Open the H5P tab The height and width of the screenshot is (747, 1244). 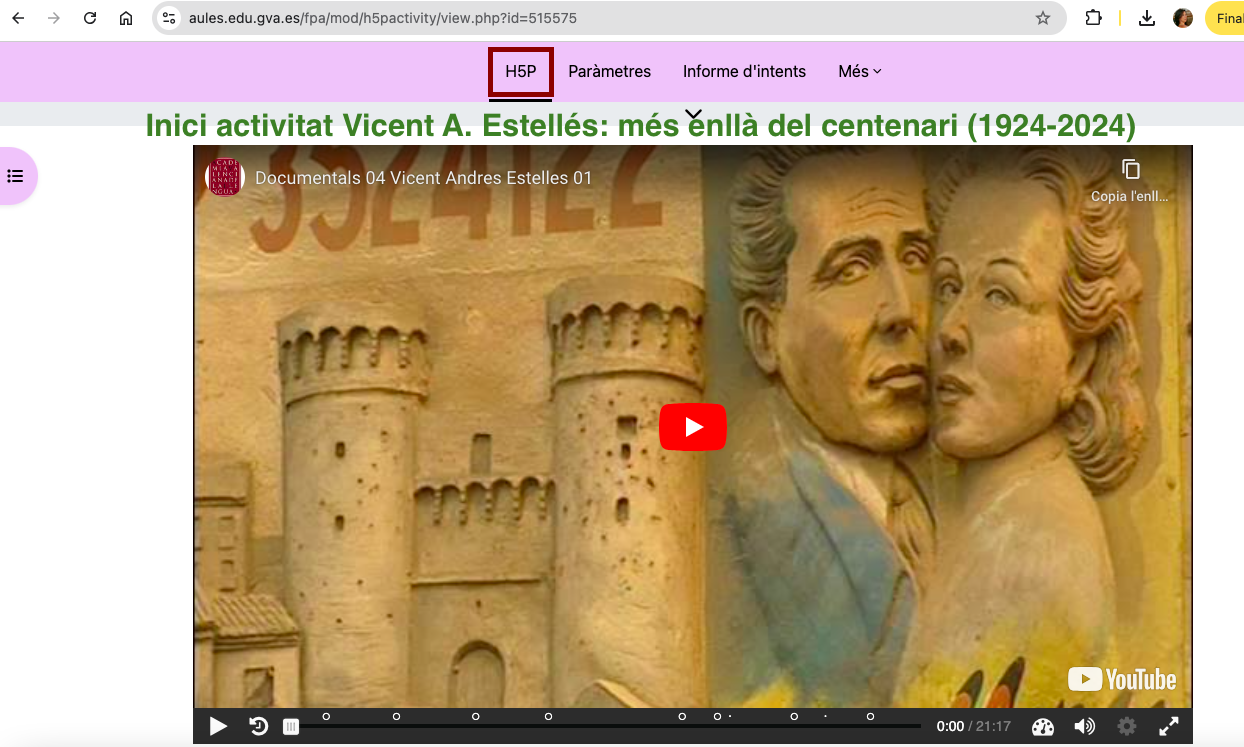520,72
